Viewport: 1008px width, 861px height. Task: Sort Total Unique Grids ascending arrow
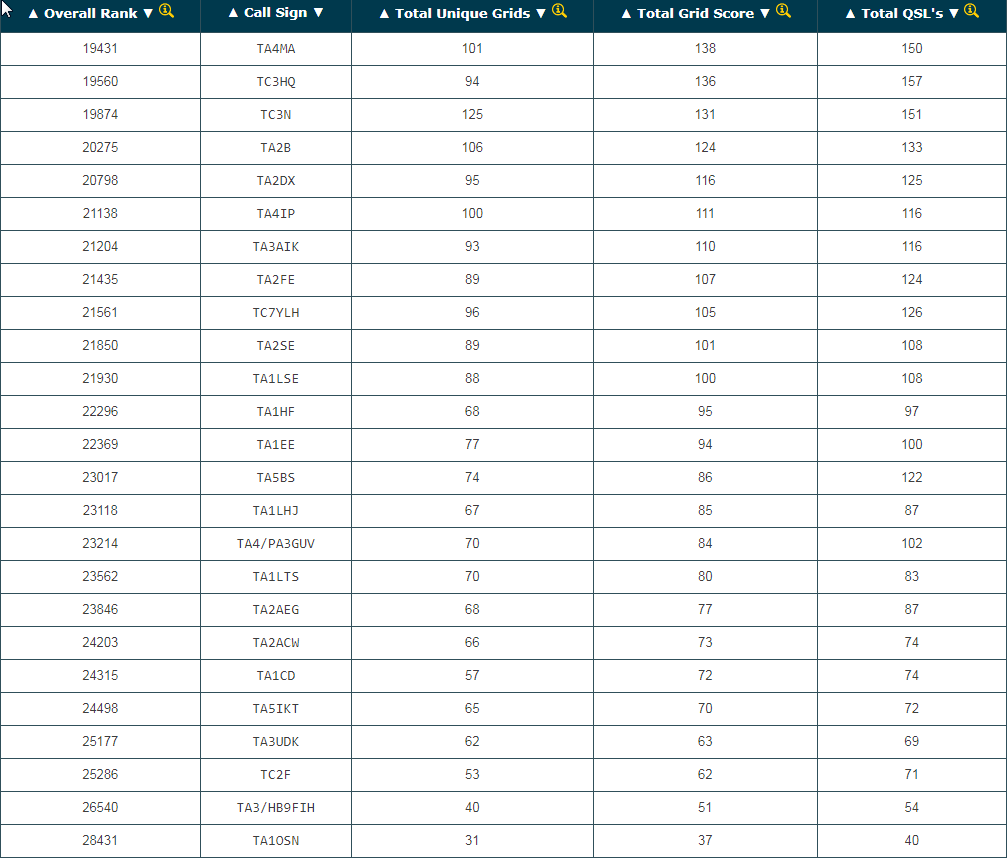click(x=384, y=14)
